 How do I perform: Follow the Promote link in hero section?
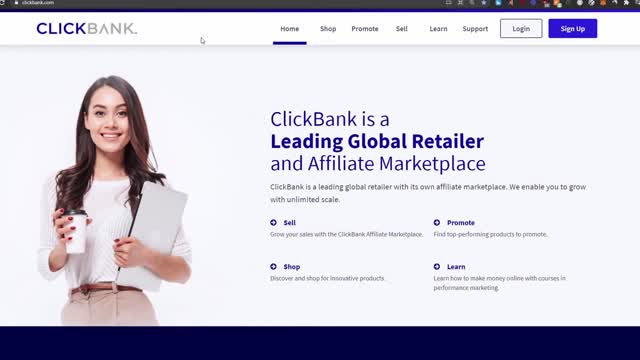pyautogui.click(x=460, y=222)
